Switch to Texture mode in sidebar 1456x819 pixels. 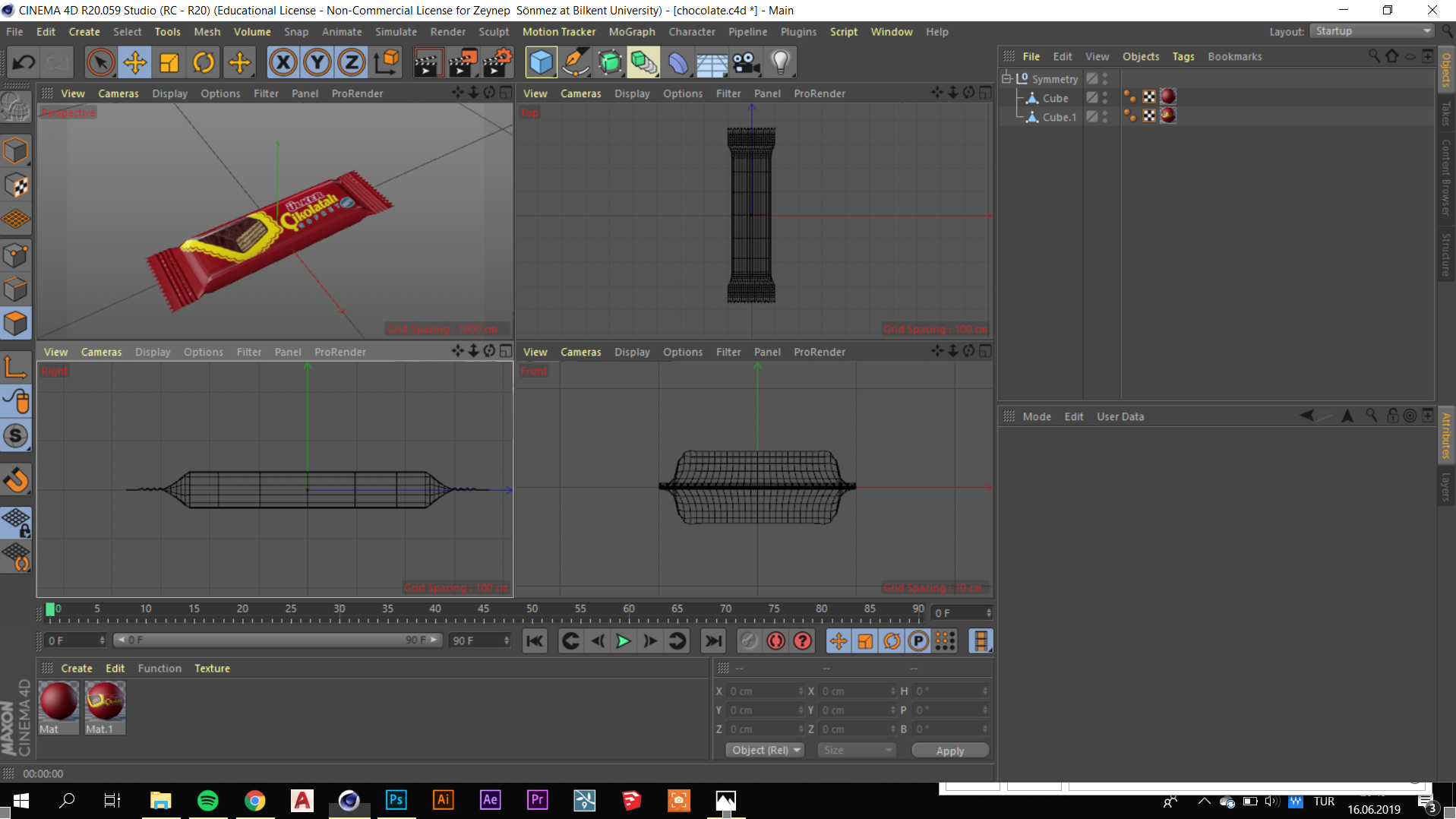(x=15, y=185)
